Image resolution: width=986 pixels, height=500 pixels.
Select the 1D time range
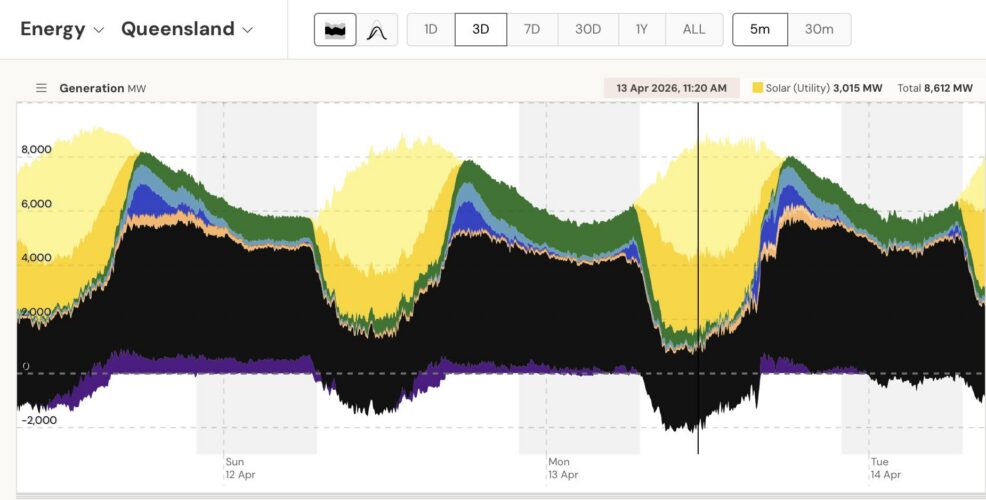(431, 30)
